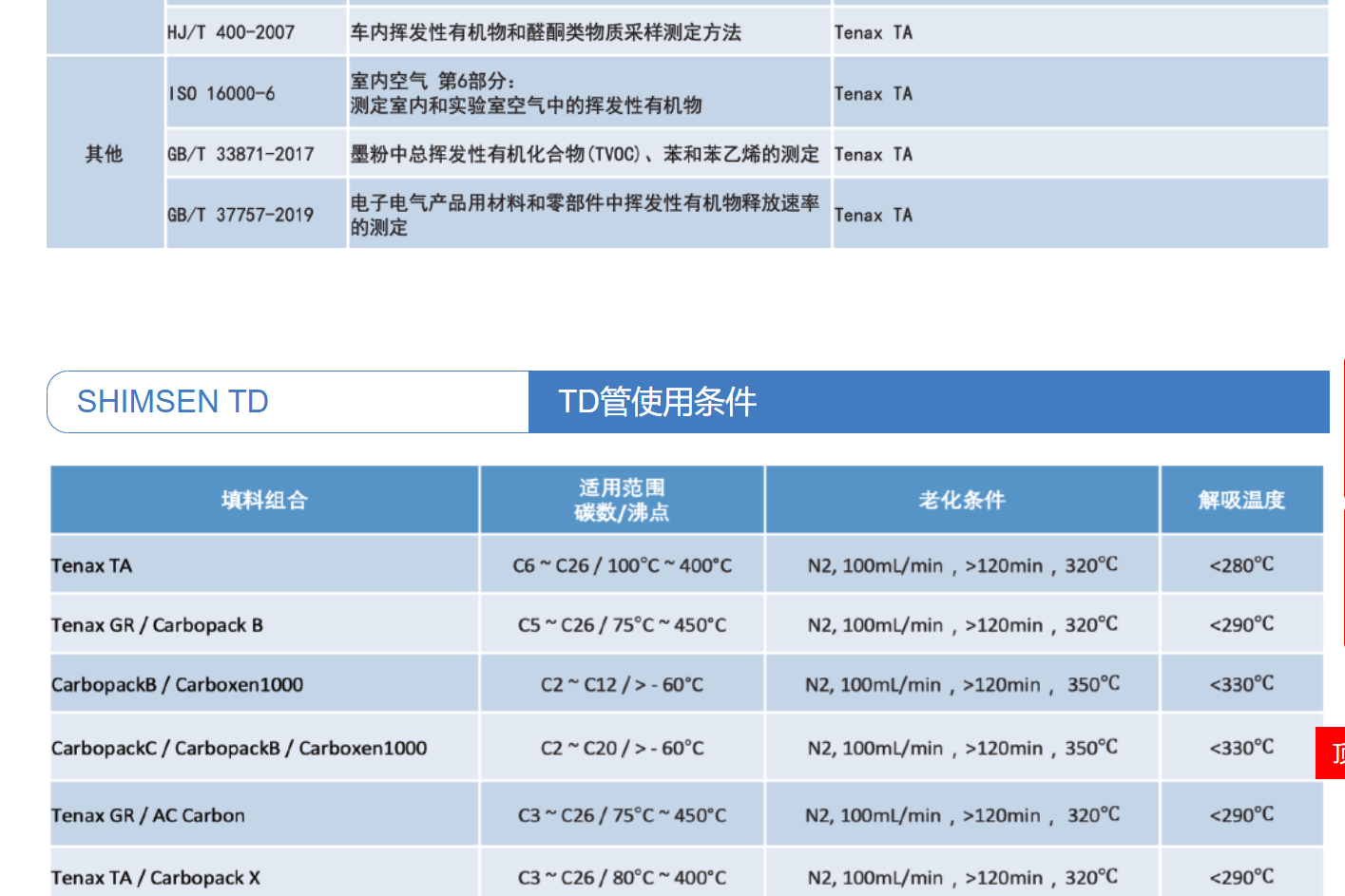
Task: Click the 老化条件 column header
Action: 961,500
